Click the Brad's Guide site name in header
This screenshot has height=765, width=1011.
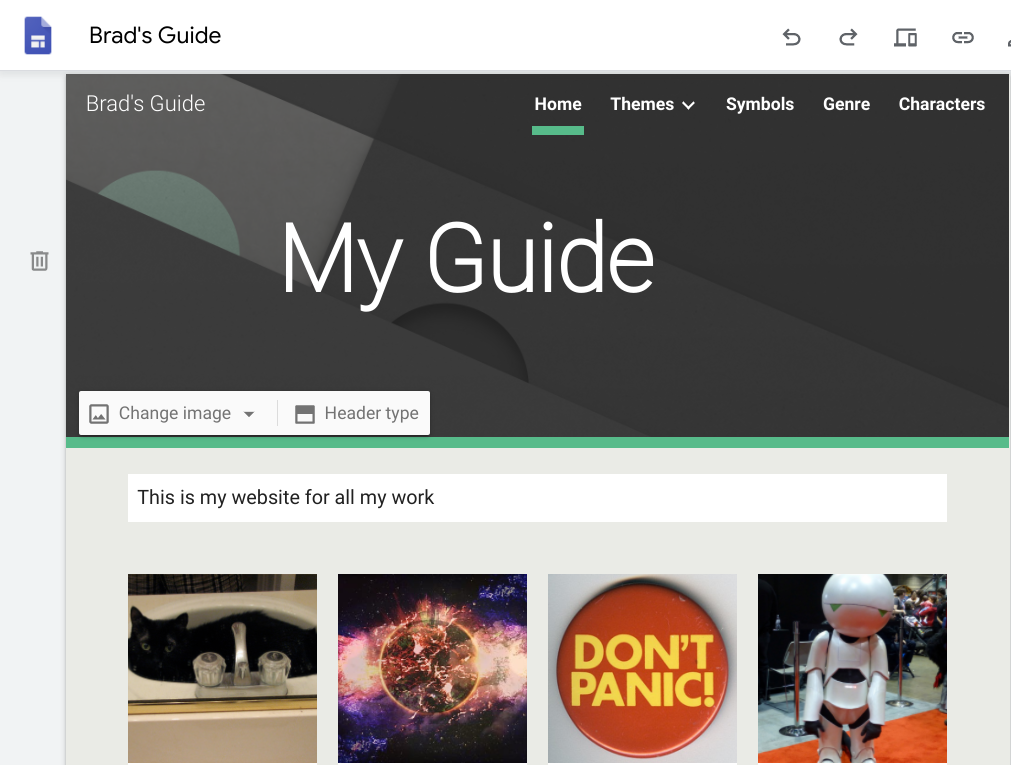pos(146,104)
